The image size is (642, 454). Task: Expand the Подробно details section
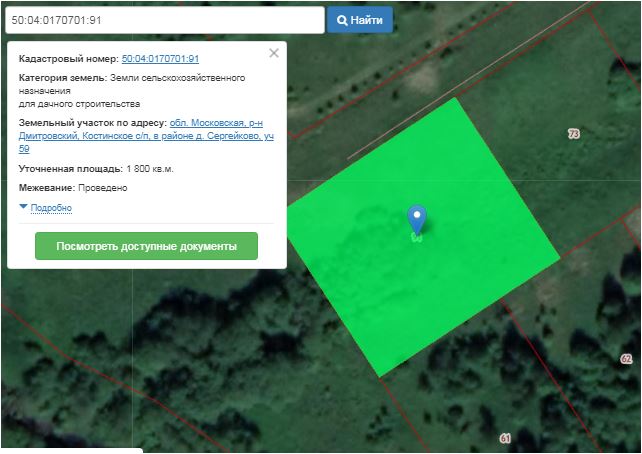51,208
